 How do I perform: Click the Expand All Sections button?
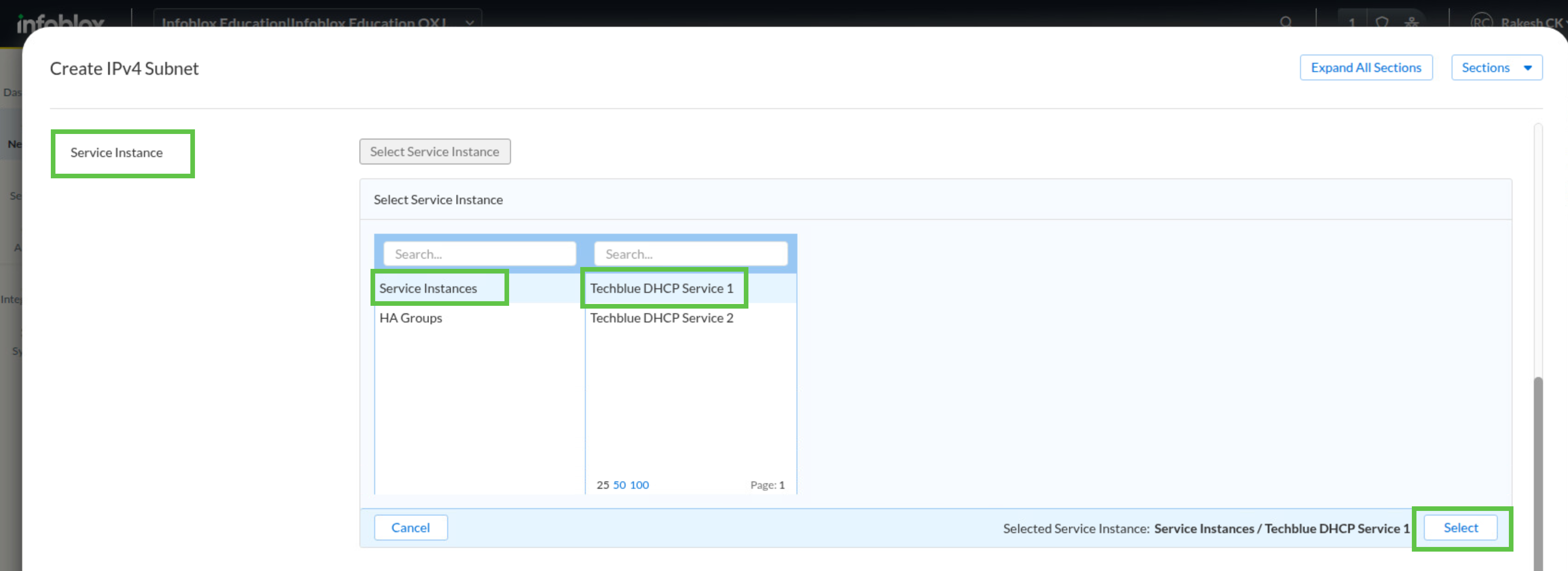click(1366, 67)
